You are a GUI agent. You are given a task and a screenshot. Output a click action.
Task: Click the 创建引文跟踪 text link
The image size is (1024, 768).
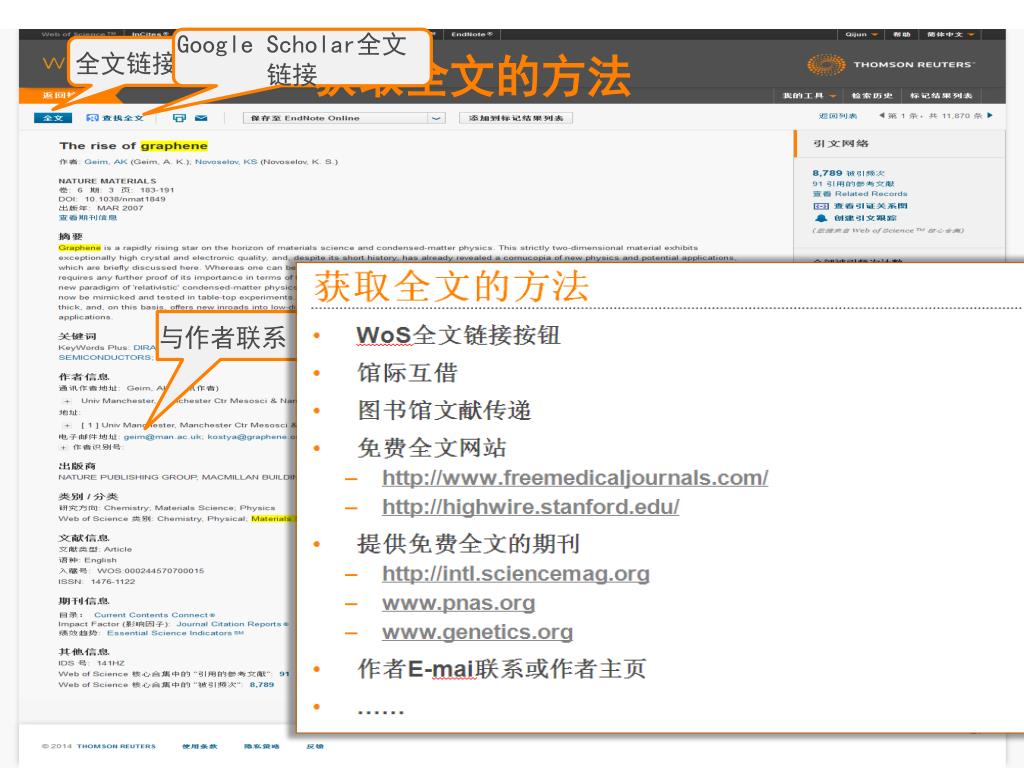[x=865, y=218]
